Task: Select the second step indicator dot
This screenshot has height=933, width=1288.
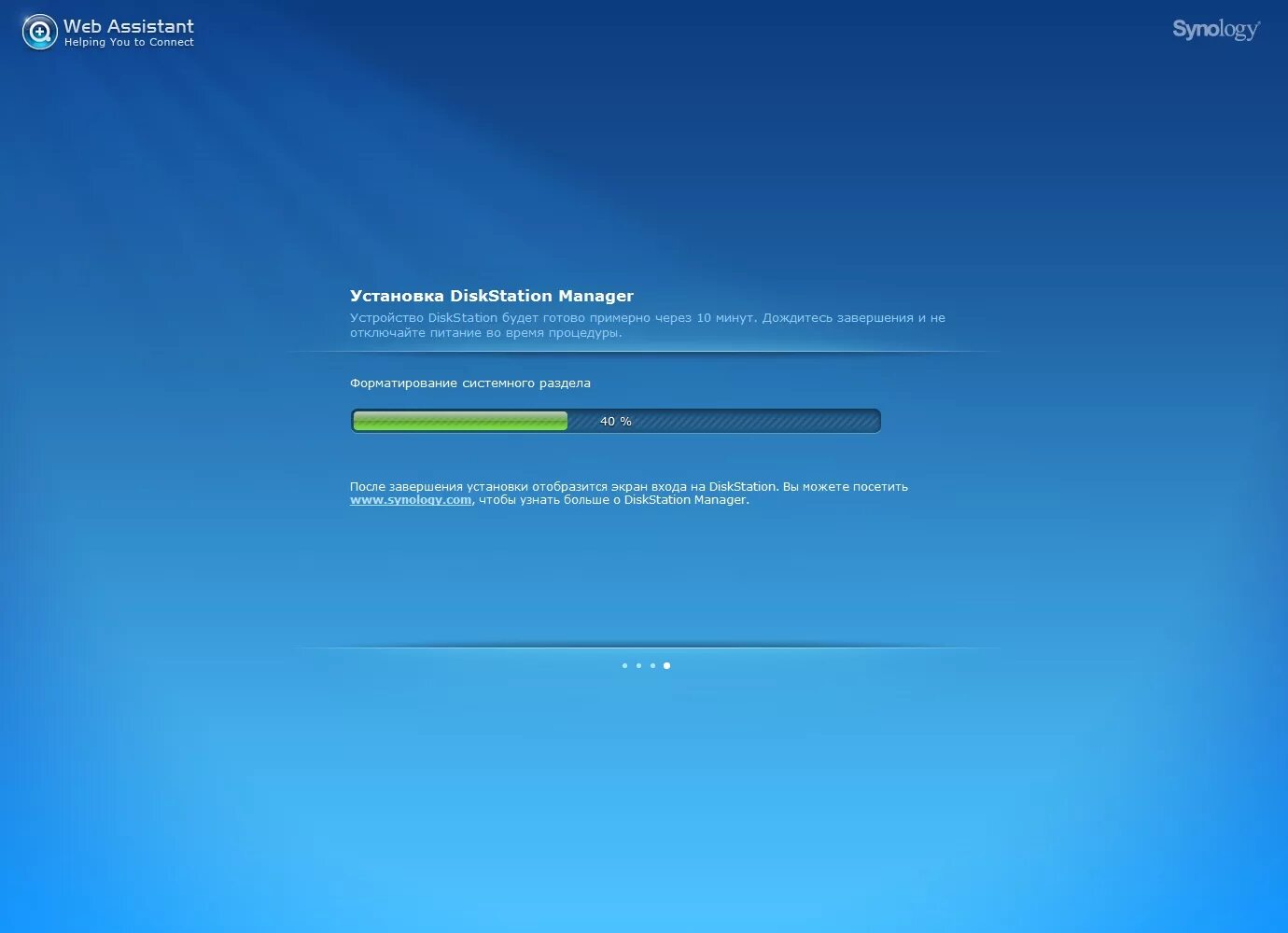Action: (x=638, y=665)
